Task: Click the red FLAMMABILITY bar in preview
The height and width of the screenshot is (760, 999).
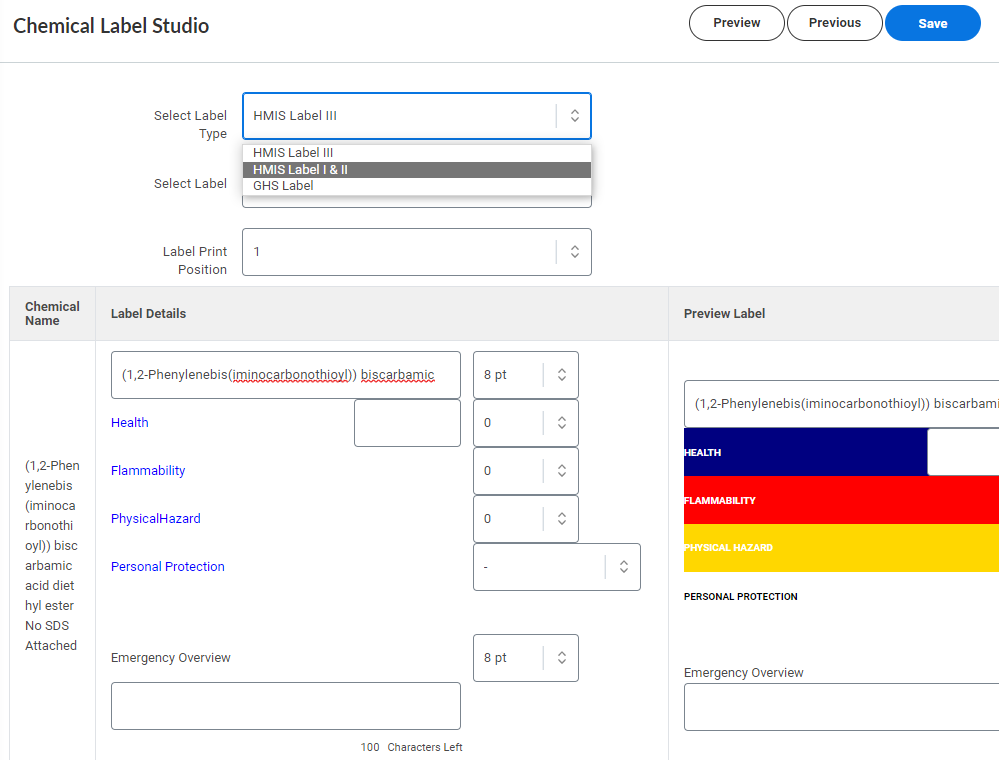Action: tap(841, 500)
